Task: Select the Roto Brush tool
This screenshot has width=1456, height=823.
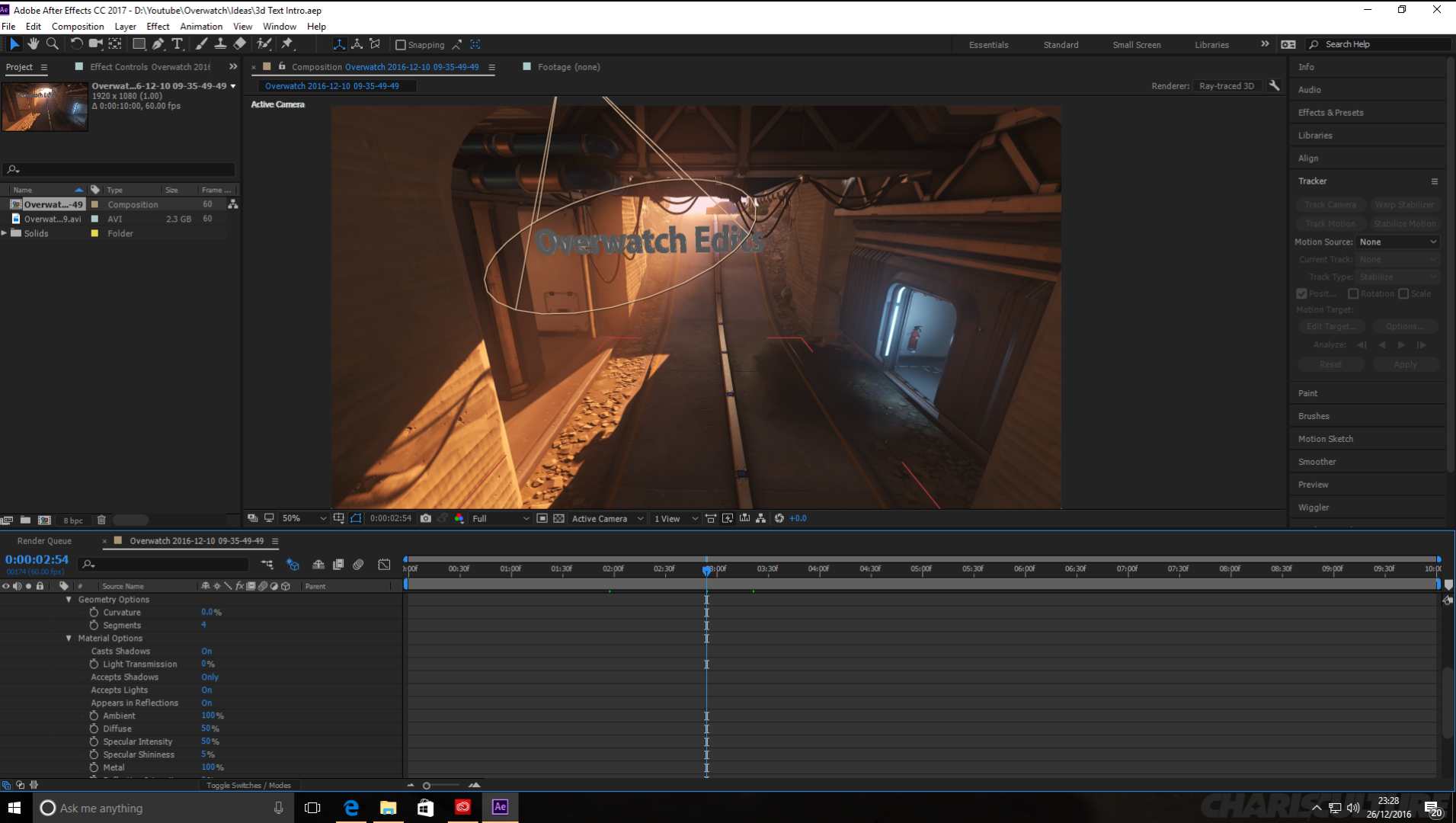Action: point(264,44)
